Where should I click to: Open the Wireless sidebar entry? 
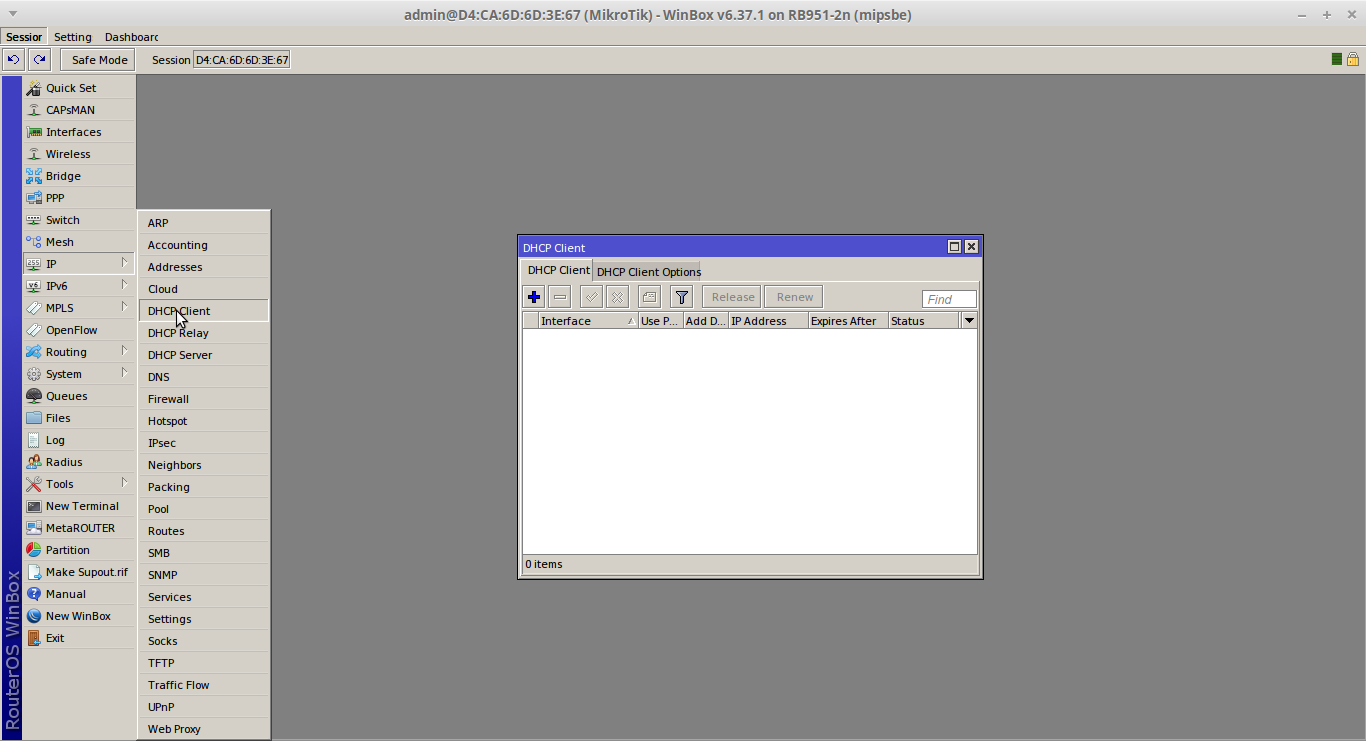[79, 154]
